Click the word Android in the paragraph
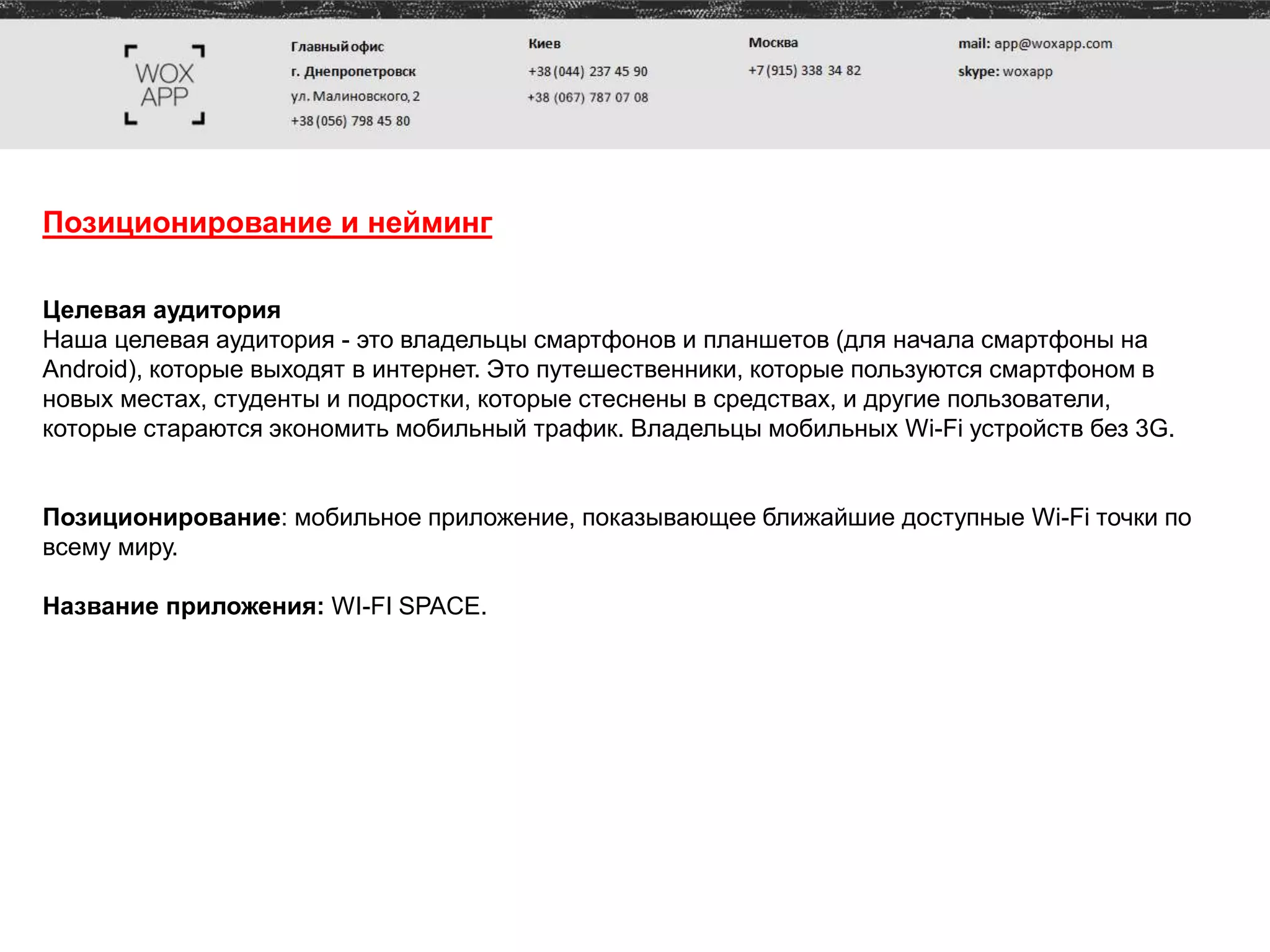 [85, 369]
